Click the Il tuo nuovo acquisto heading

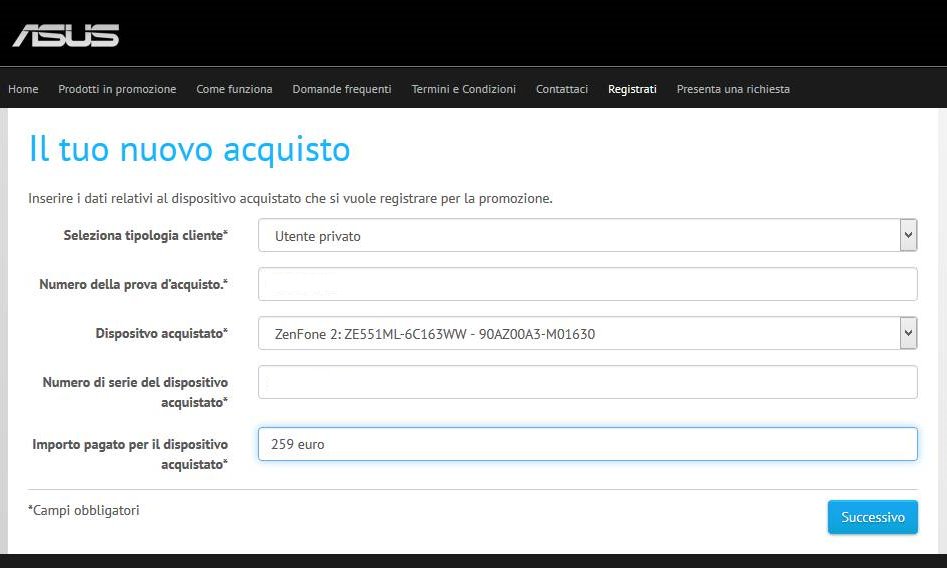coord(189,149)
